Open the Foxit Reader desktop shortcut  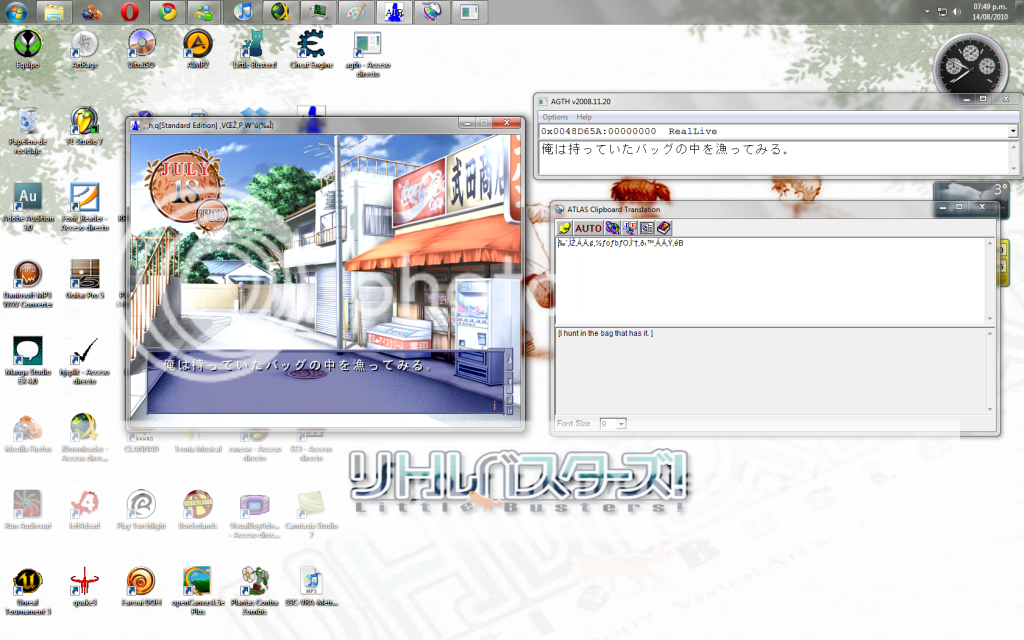(x=85, y=207)
